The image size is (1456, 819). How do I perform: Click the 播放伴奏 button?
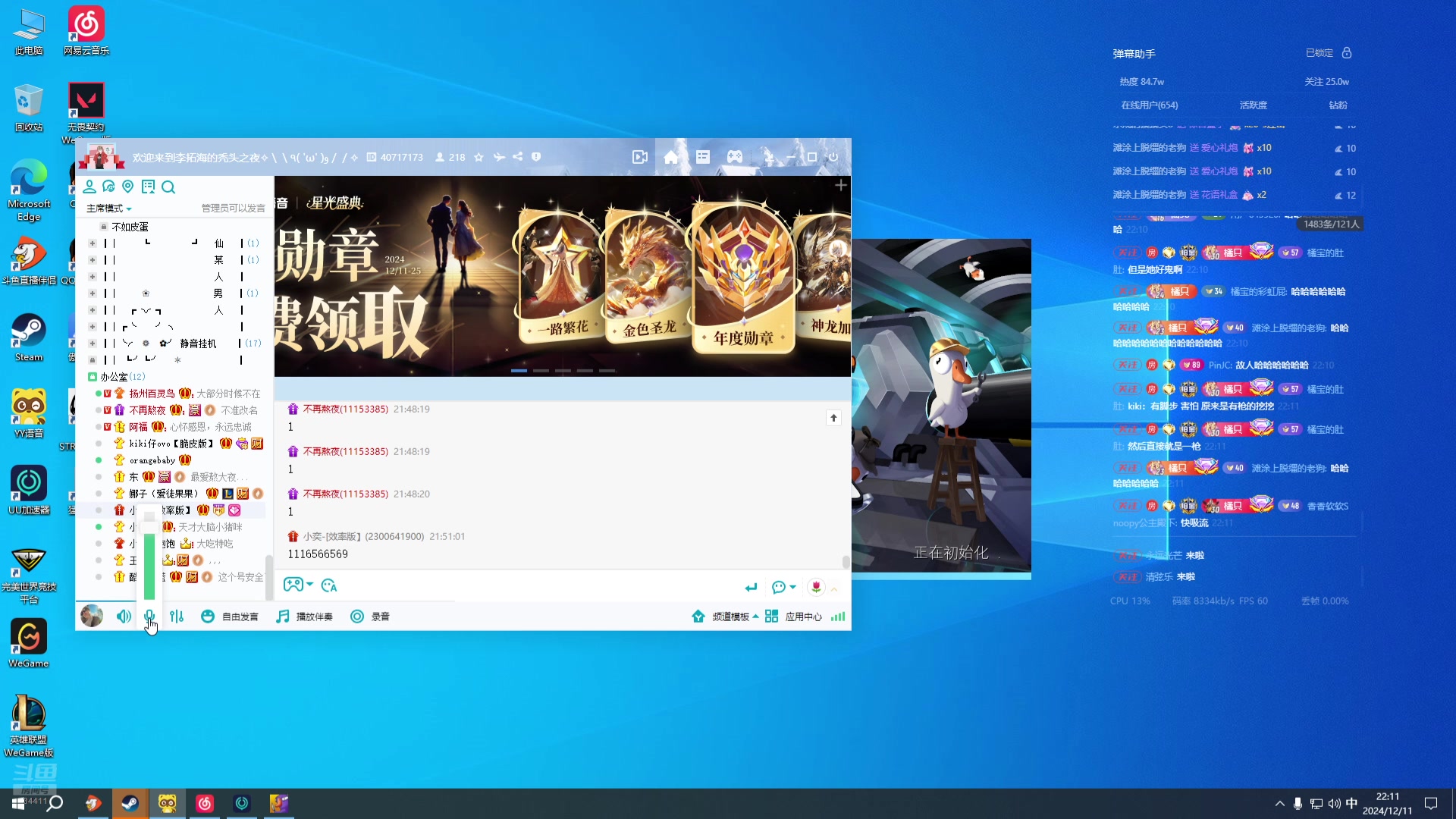(x=305, y=617)
